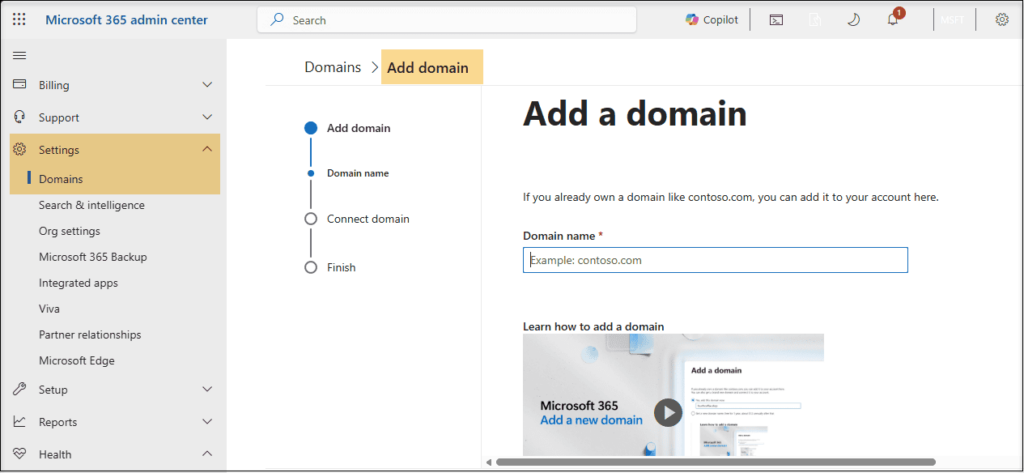Click the 'Add a domain' heading
The image size is (1024, 473).
pyautogui.click(x=635, y=114)
